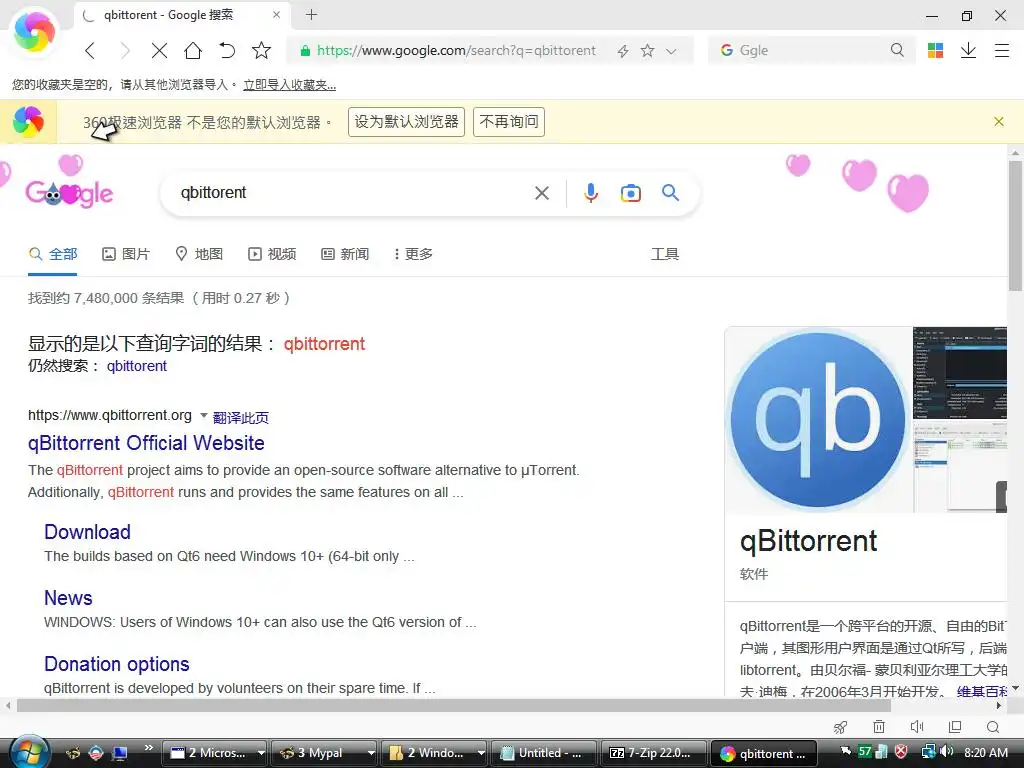Close the qbittorent Google tab
Image resolution: width=1024 pixels, height=768 pixels.
(276, 14)
